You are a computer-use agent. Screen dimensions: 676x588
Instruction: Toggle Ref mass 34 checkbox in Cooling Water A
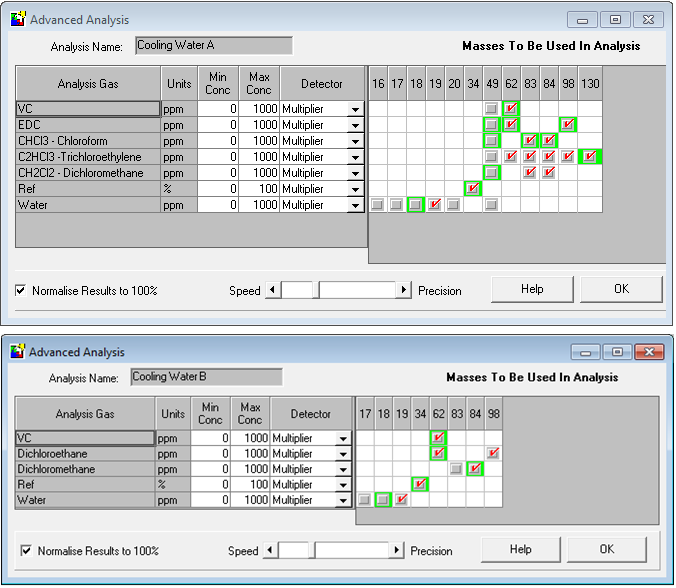coord(473,188)
